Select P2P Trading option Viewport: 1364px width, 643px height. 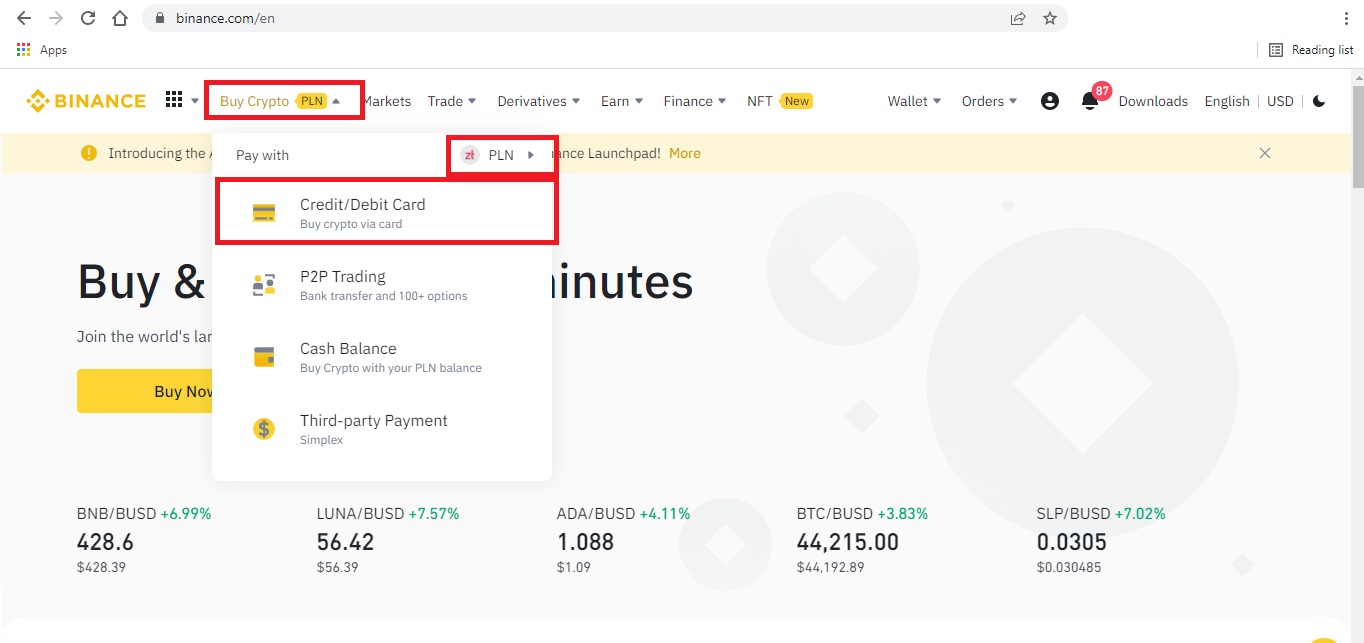click(x=382, y=285)
